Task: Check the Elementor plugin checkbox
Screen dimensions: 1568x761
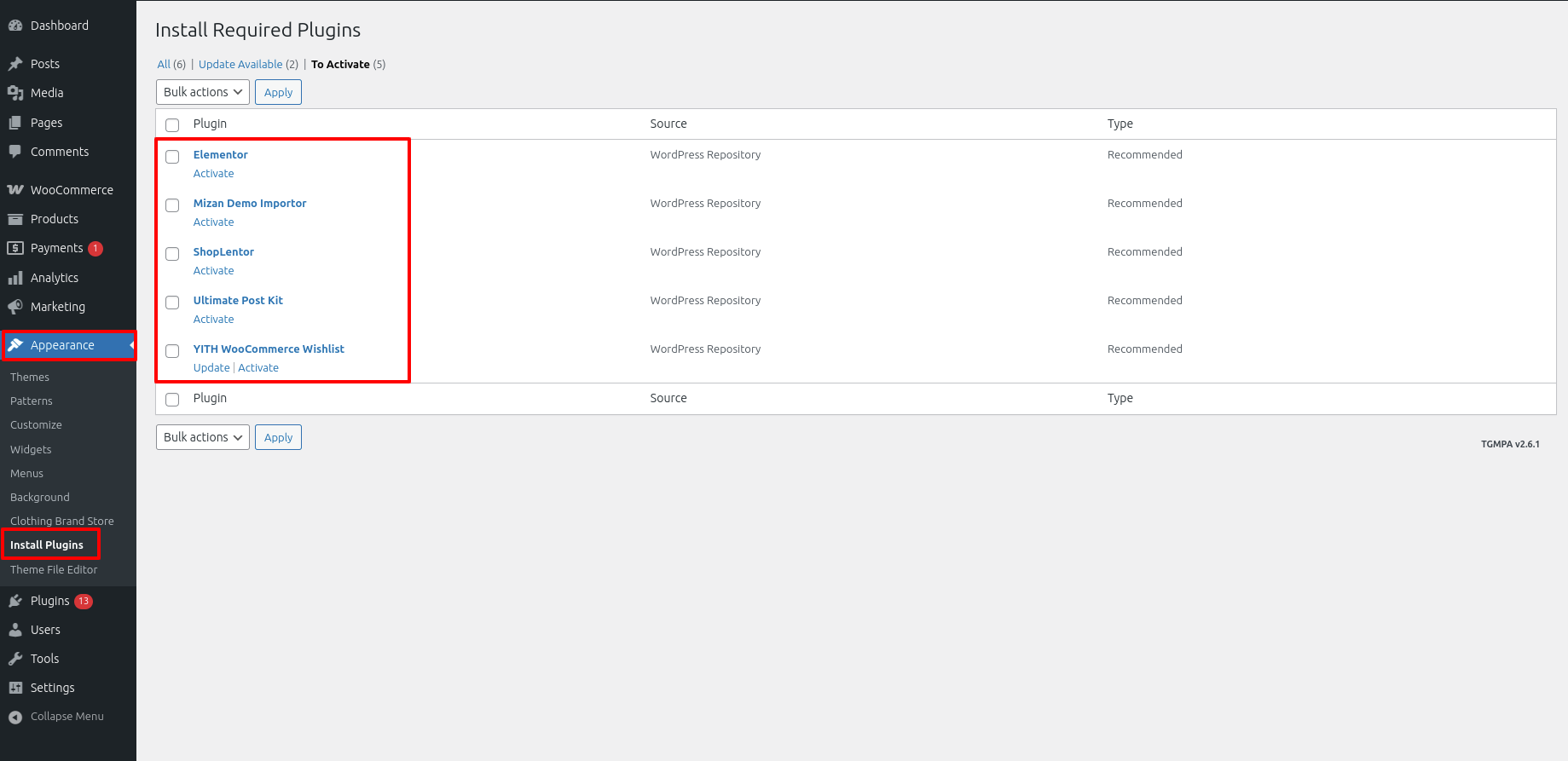Action: click(x=172, y=157)
